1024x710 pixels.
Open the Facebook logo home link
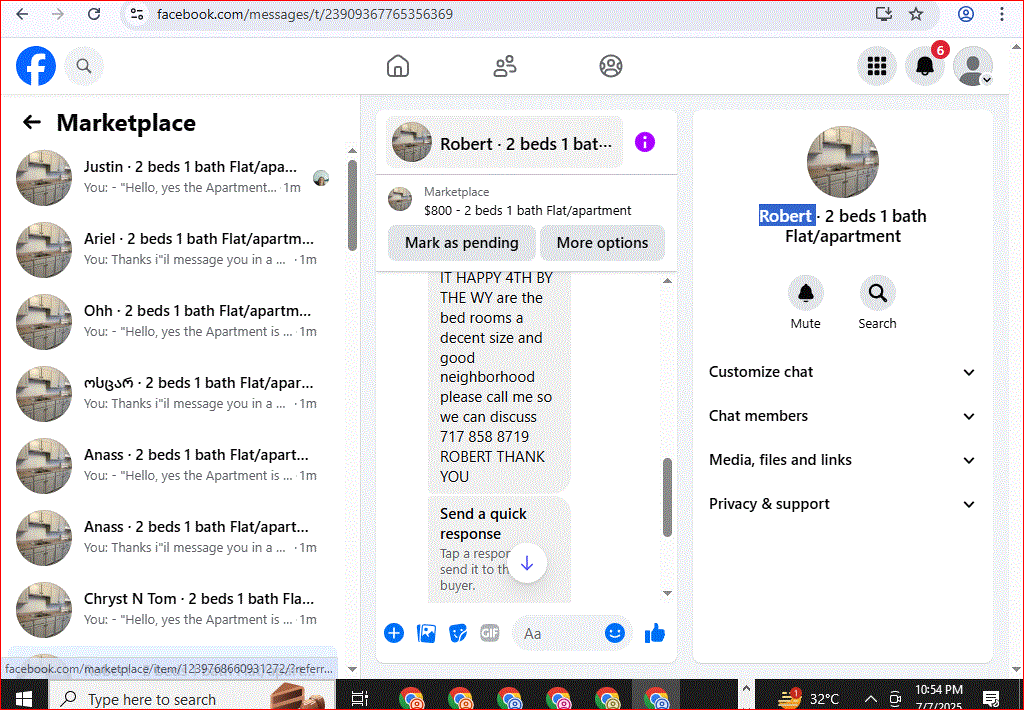tap(36, 66)
